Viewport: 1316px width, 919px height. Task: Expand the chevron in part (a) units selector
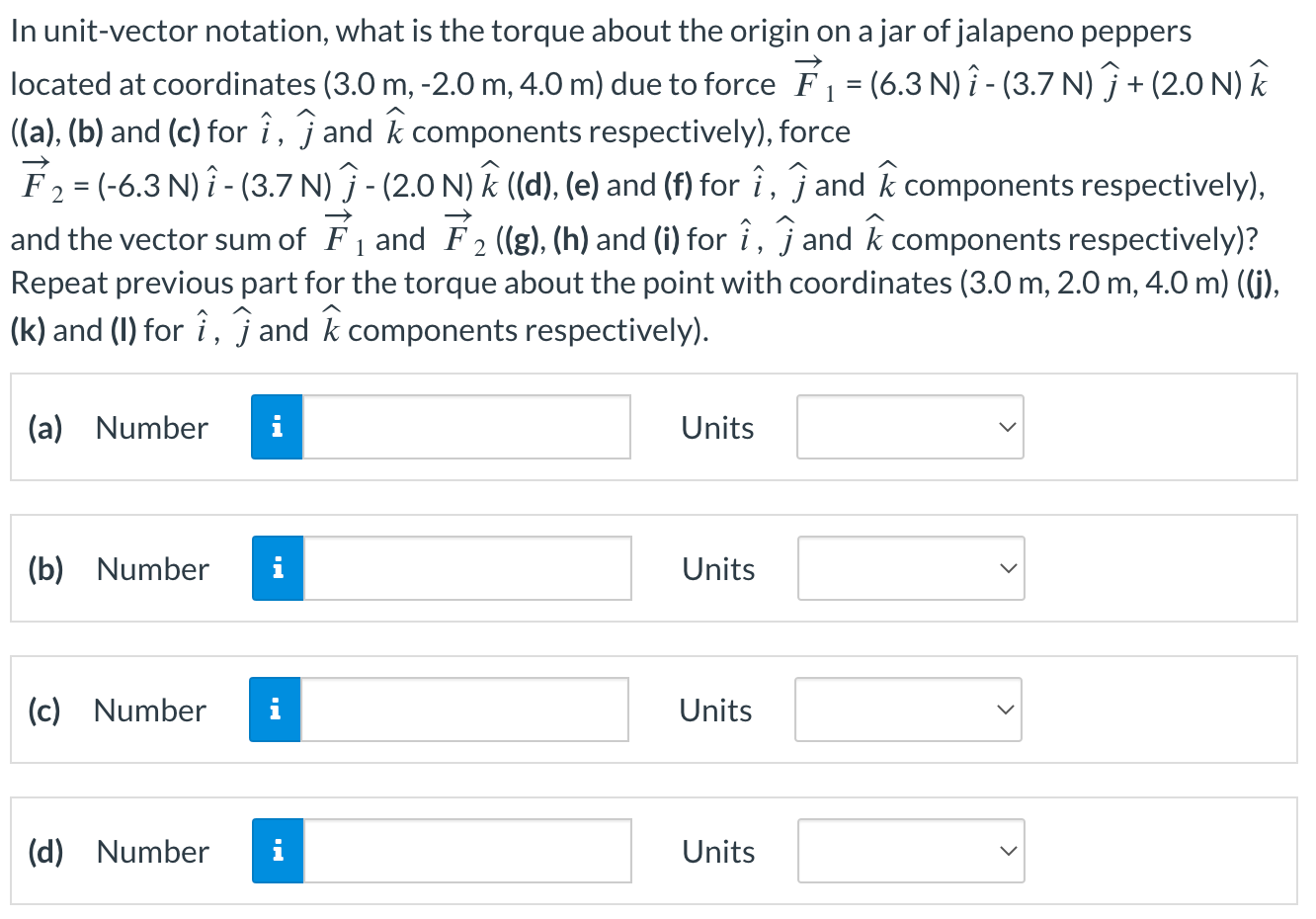click(x=1006, y=427)
